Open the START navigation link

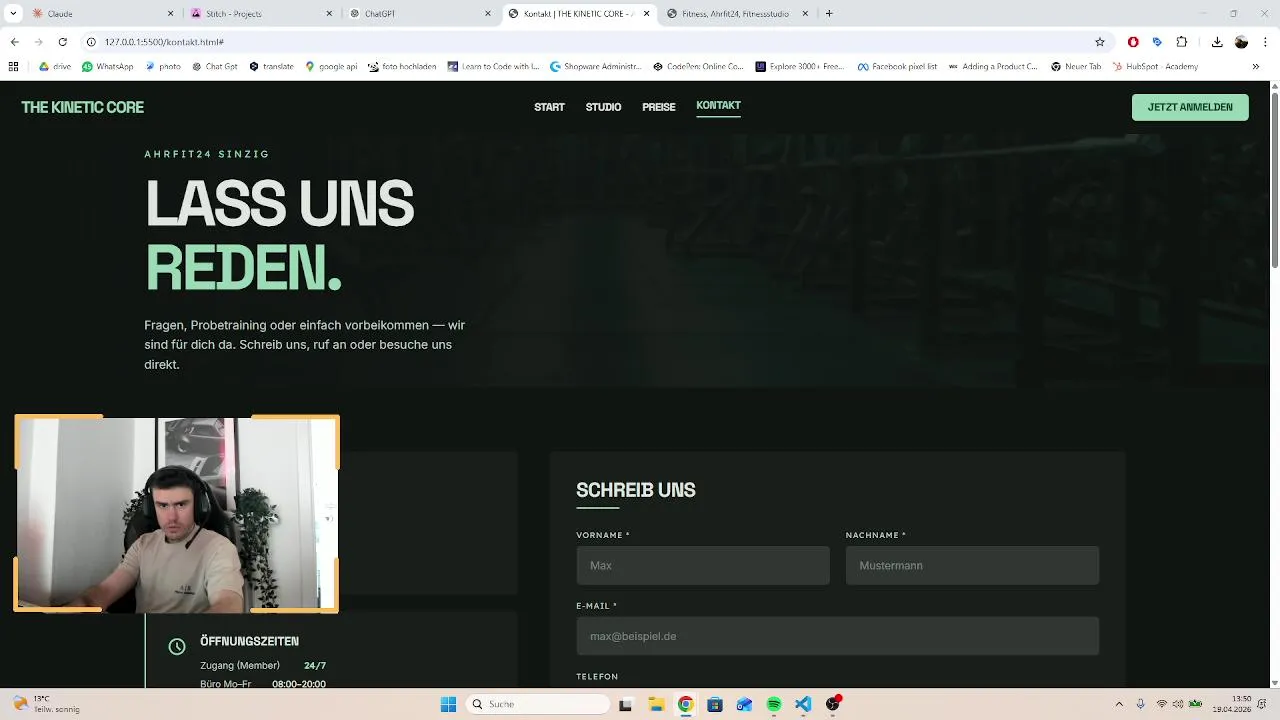(549, 107)
